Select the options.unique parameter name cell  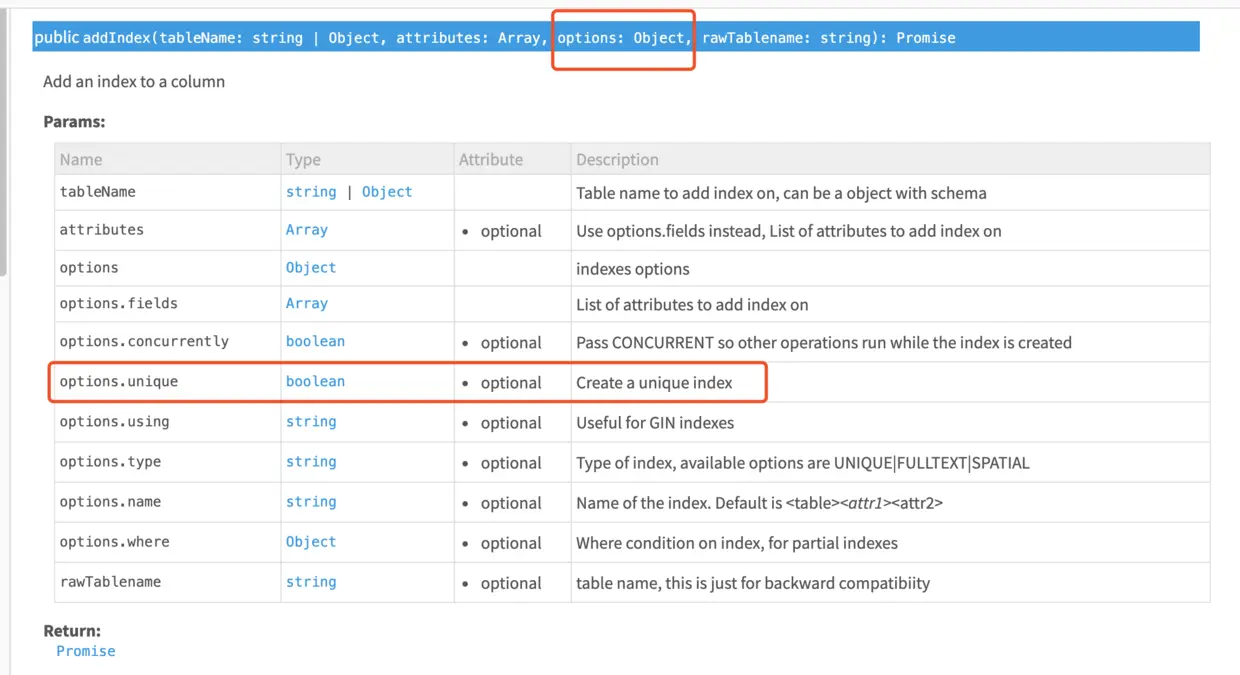pyautogui.click(x=119, y=382)
